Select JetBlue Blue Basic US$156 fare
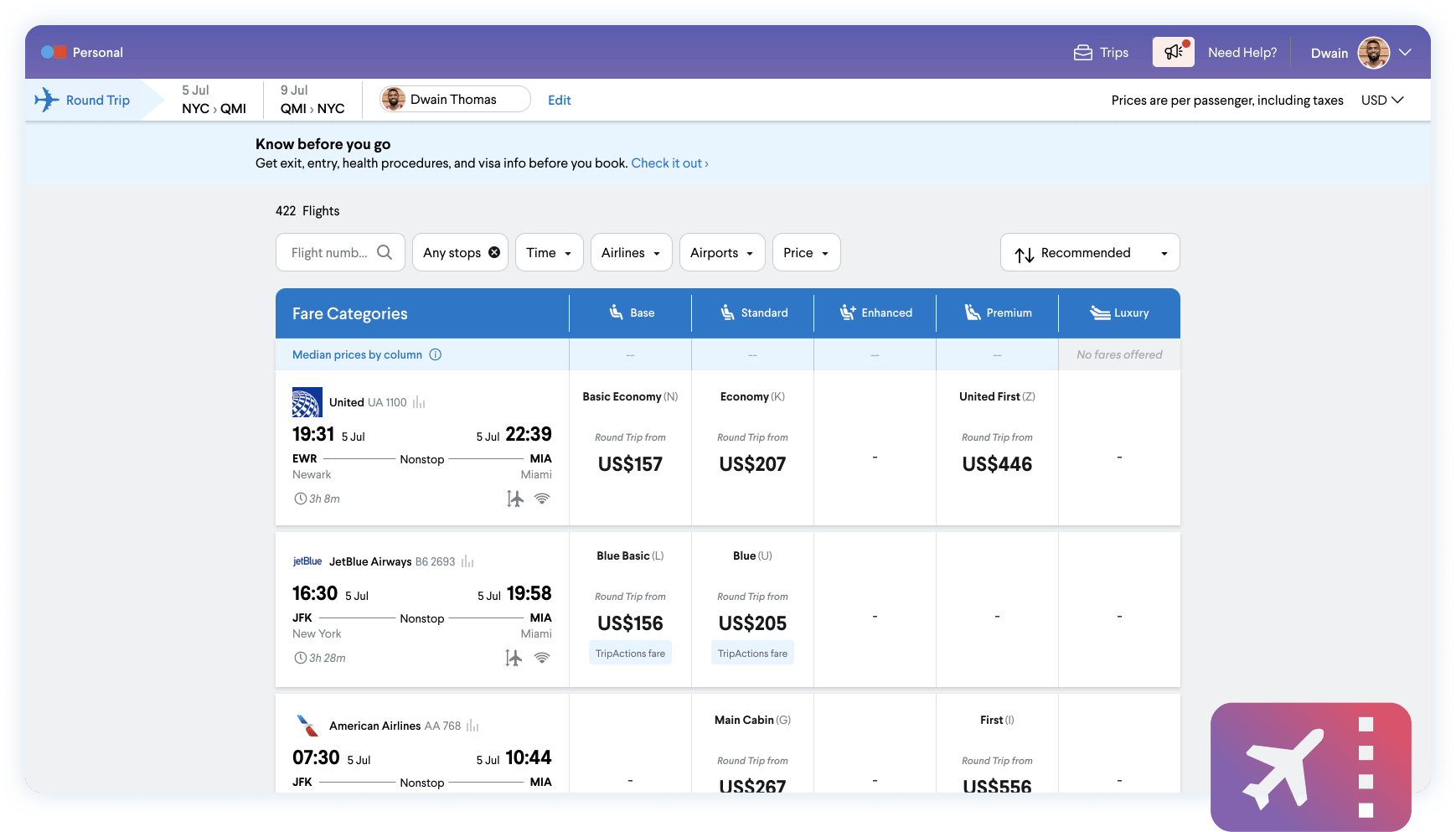Viewport: 1456px width, 832px height. point(630,609)
